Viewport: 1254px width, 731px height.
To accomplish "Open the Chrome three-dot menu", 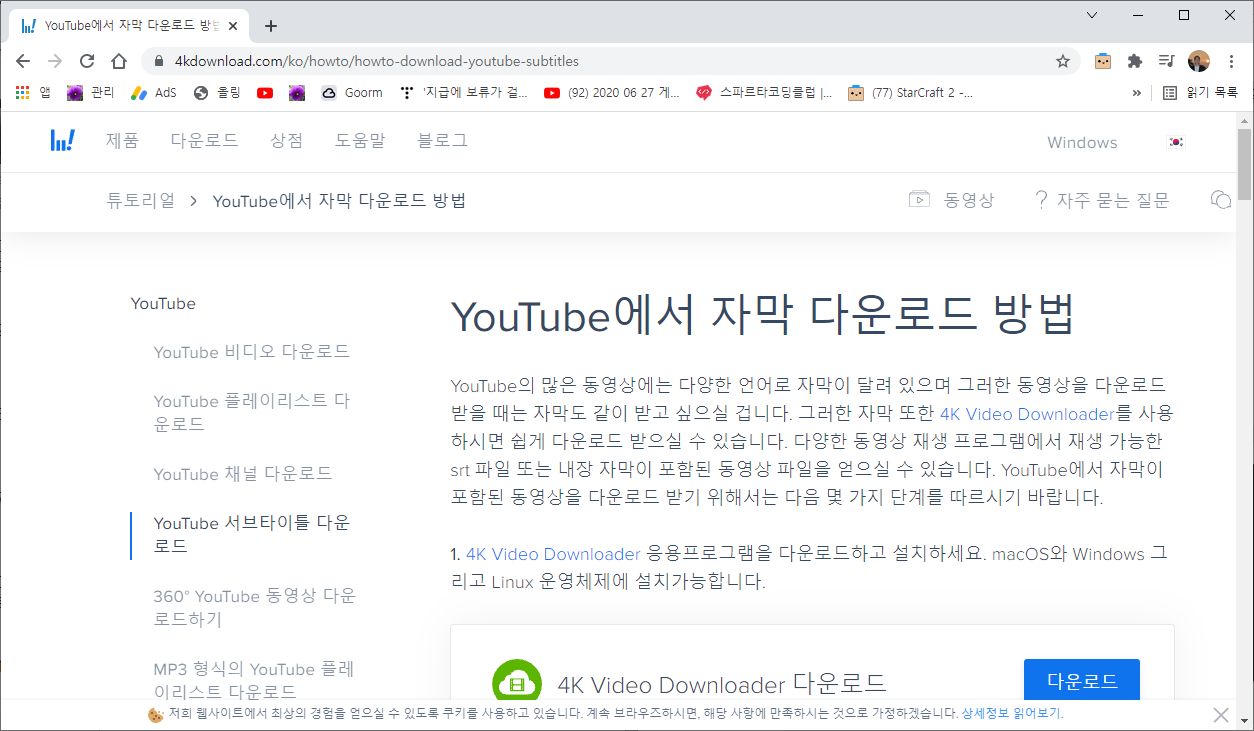I will click(x=1230, y=61).
